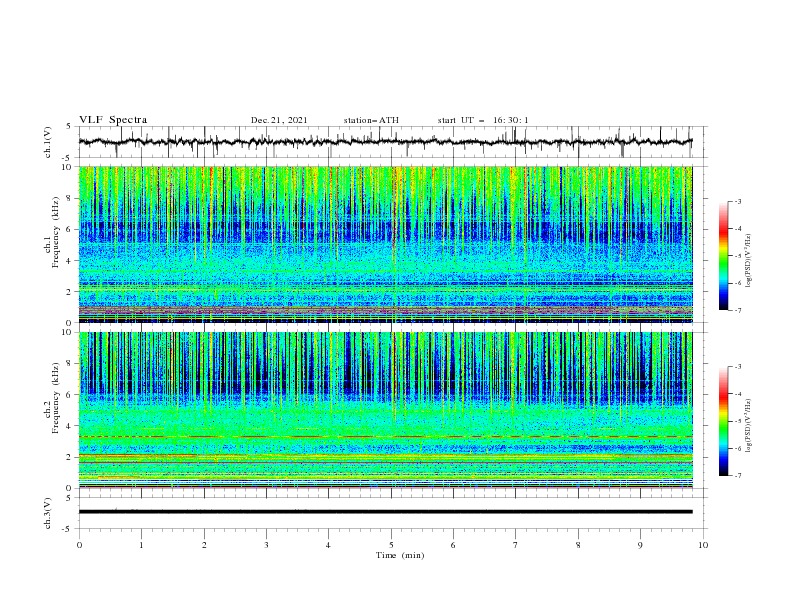Click the "-7" tick on the ch.1 colorbar
Viewport: 792px width, 612px height.
pyautogui.click(x=737, y=310)
